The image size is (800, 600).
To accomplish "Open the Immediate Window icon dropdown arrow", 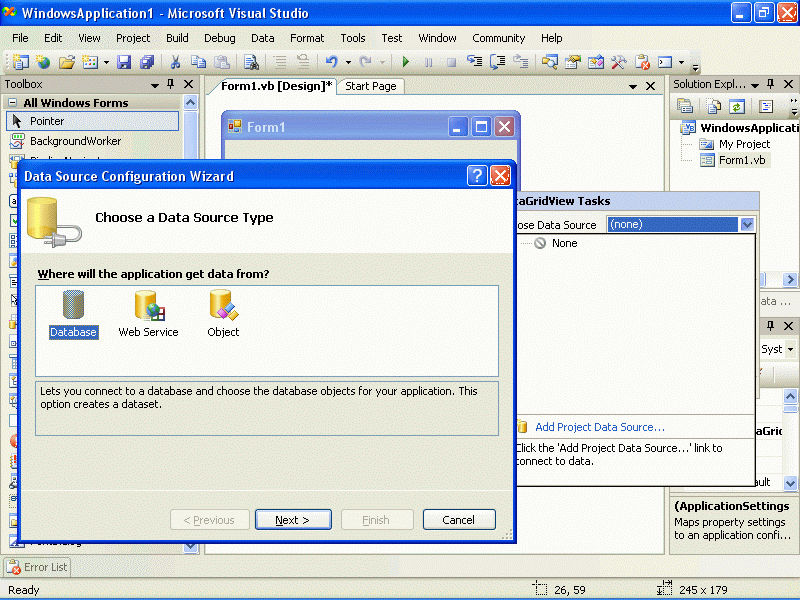I will click(681, 63).
